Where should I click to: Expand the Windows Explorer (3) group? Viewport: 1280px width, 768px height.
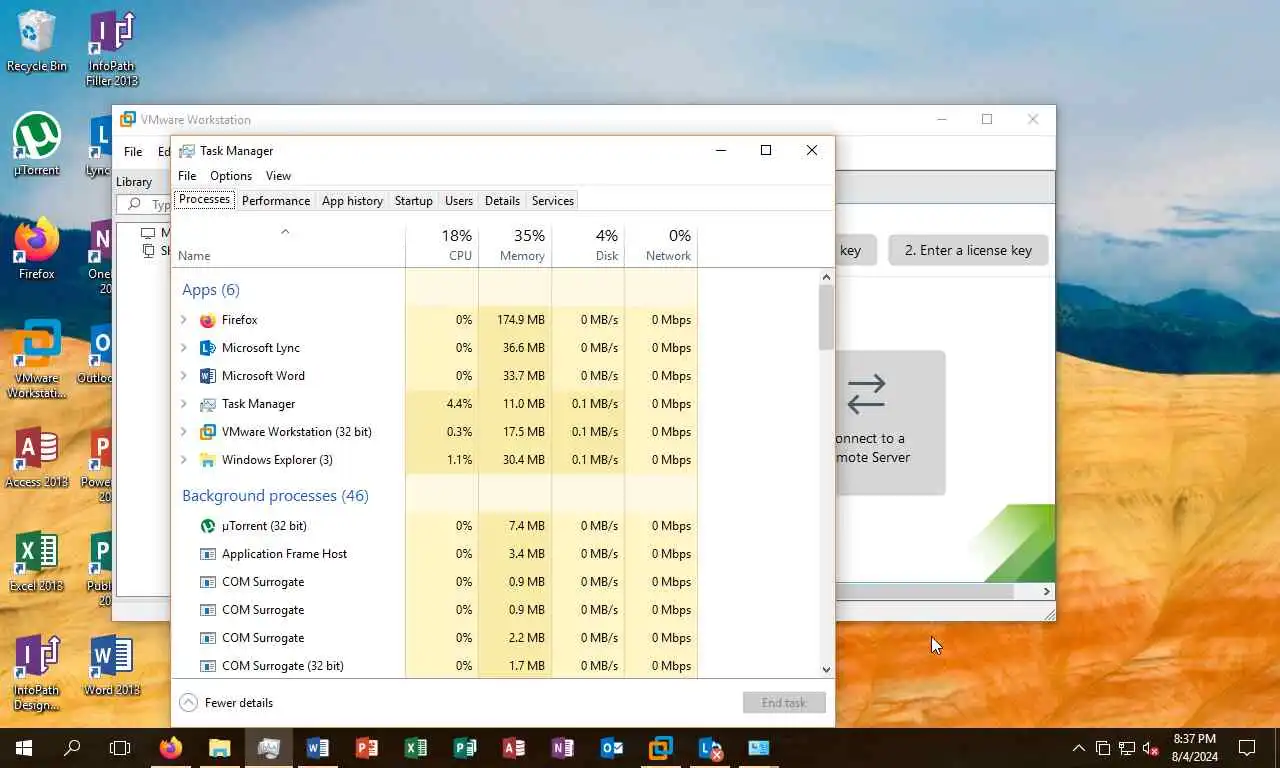tap(184, 460)
